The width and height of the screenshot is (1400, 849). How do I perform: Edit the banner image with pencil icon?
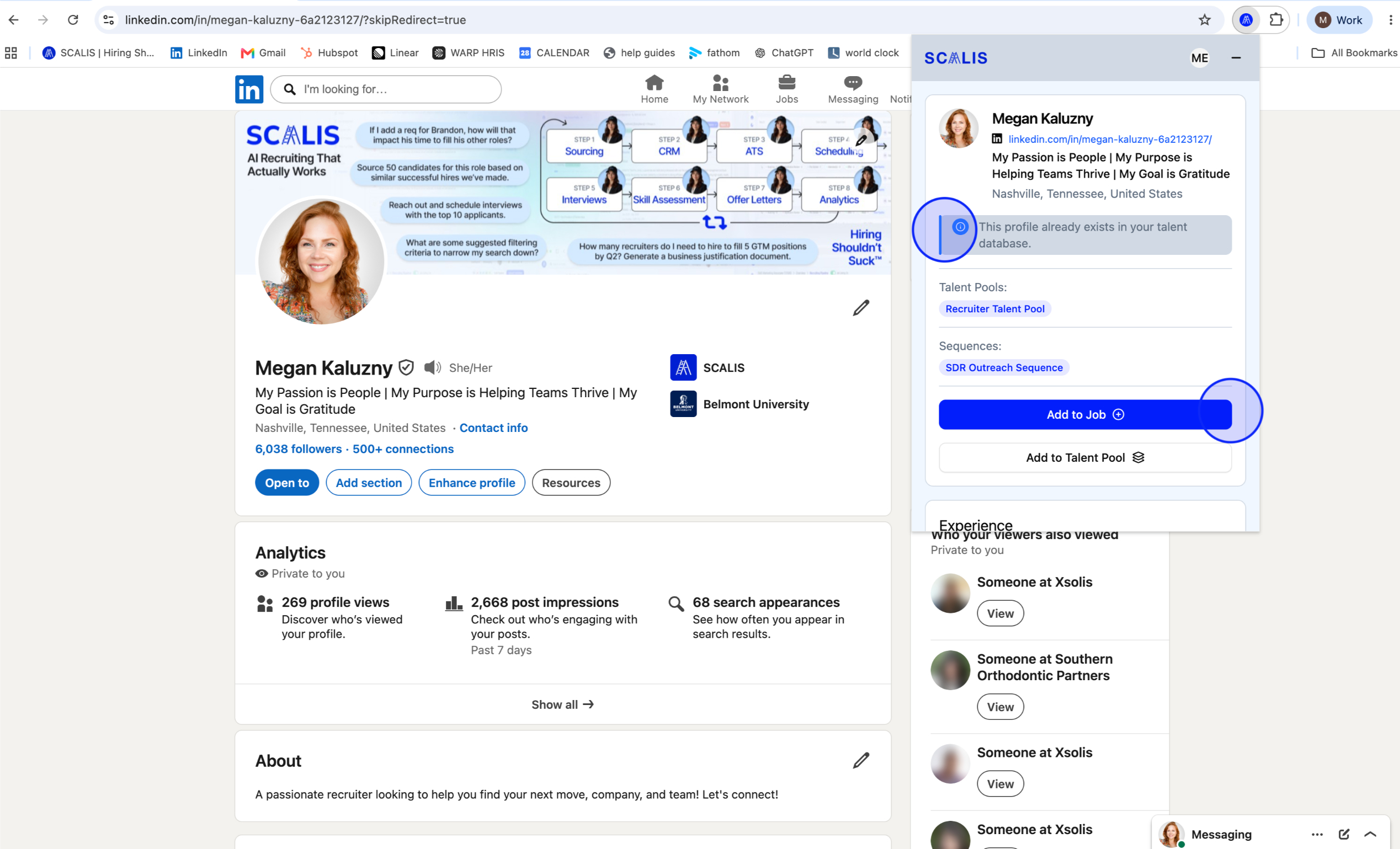click(862, 140)
